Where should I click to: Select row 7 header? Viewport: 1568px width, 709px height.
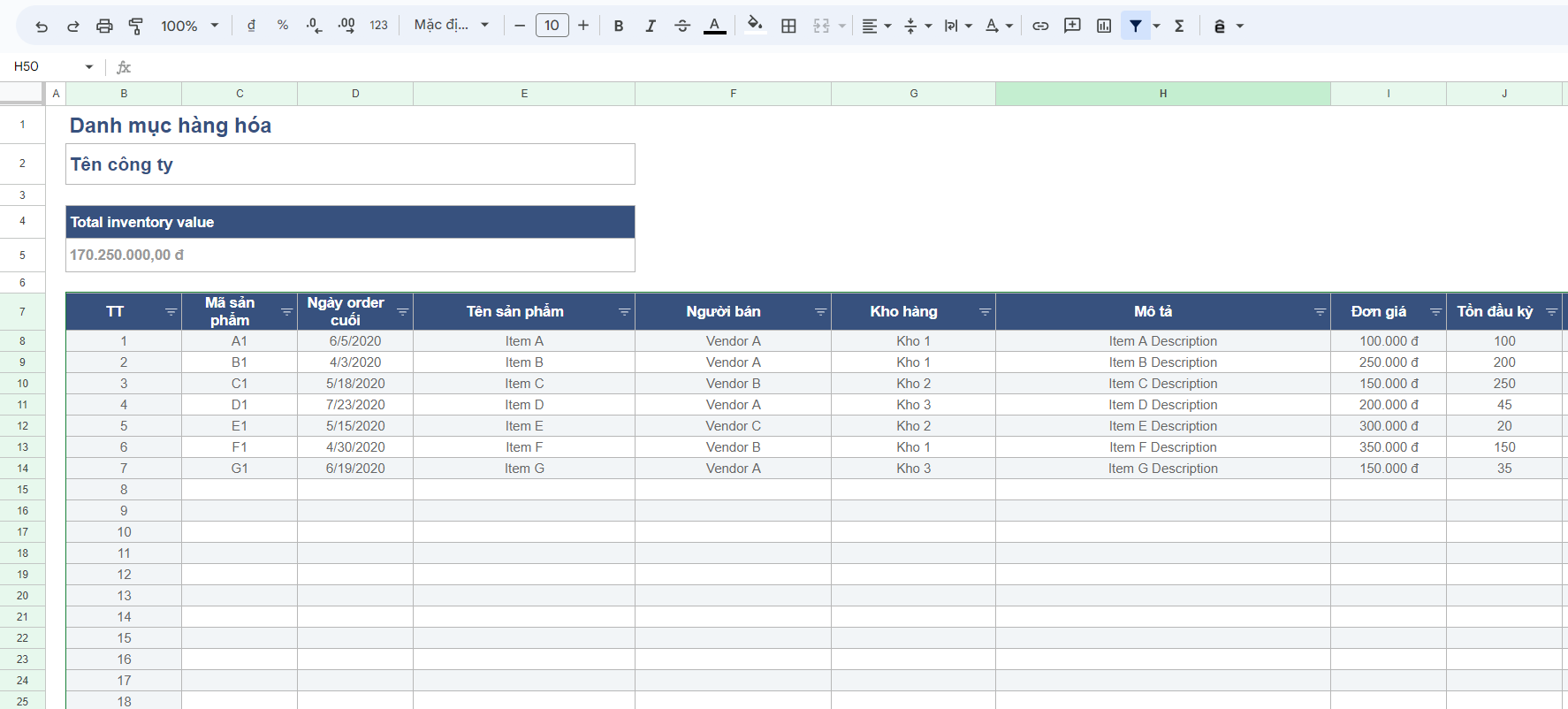22,312
